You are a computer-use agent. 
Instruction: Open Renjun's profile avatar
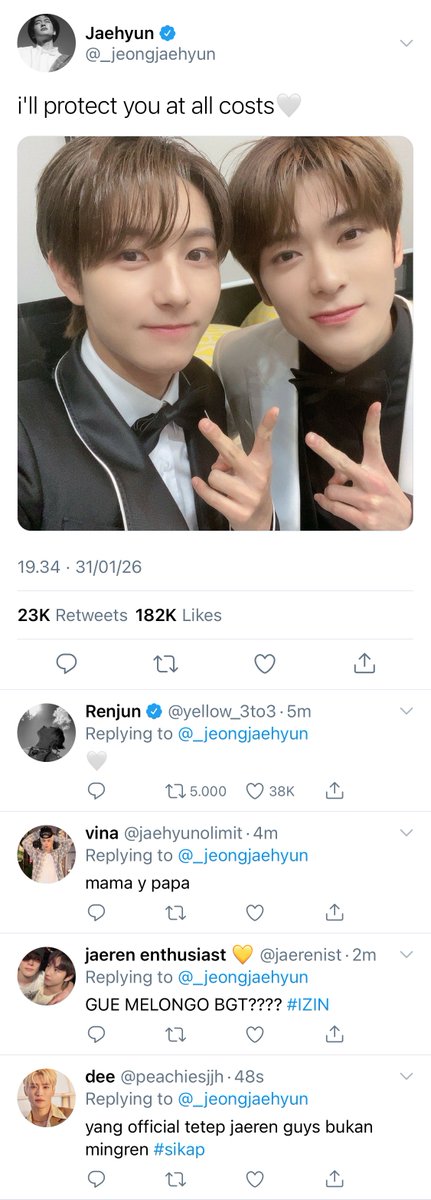47,733
